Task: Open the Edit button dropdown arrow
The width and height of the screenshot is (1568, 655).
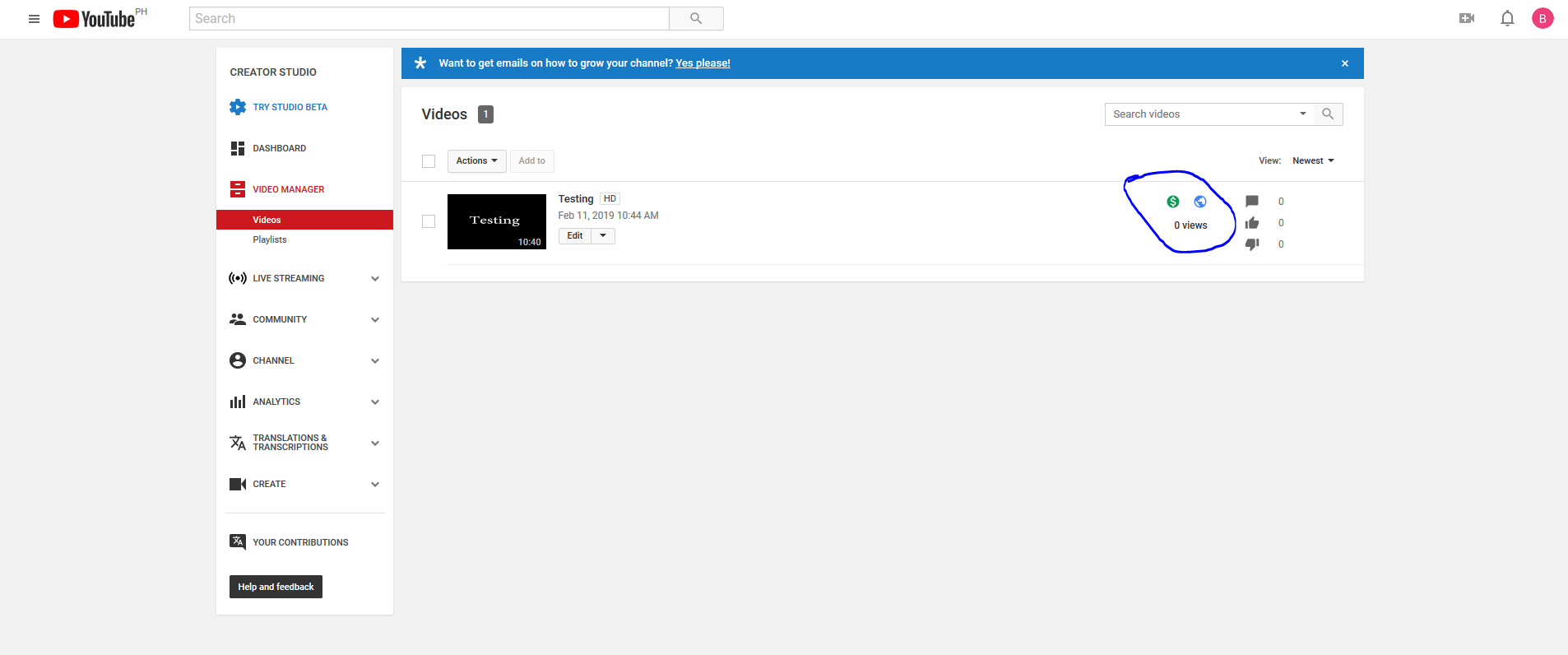Action: (603, 236)
